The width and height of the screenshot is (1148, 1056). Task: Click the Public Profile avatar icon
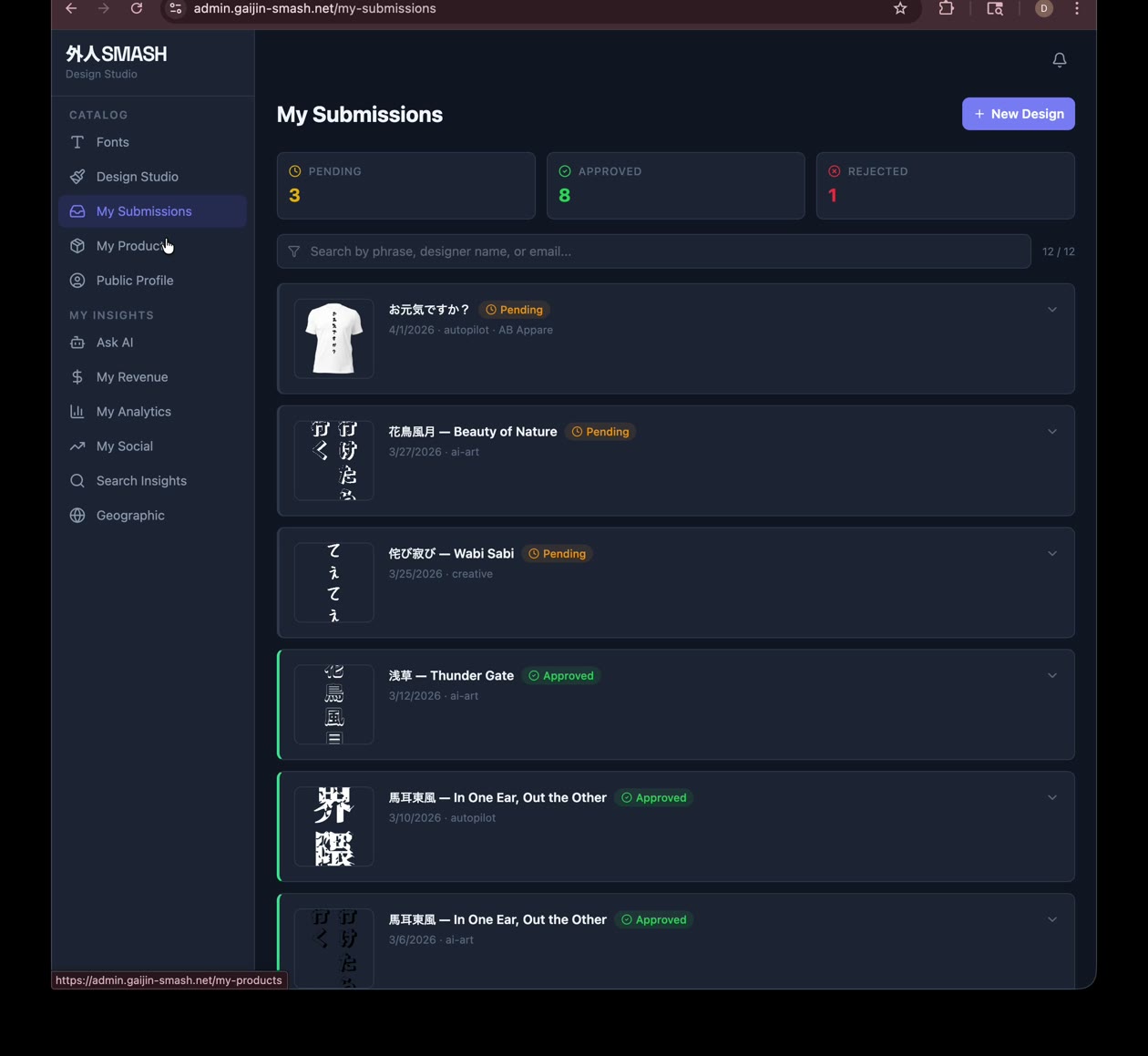click(x=77, y=281)
